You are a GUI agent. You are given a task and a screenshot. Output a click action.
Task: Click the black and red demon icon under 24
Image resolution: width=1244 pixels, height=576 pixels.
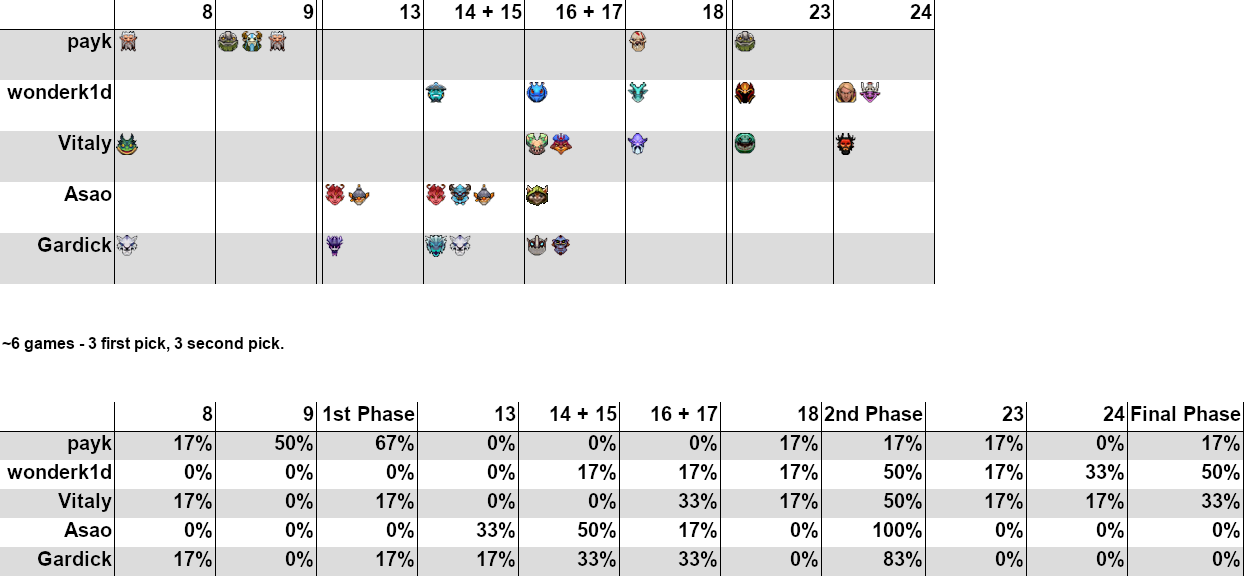tap(846, 144)
